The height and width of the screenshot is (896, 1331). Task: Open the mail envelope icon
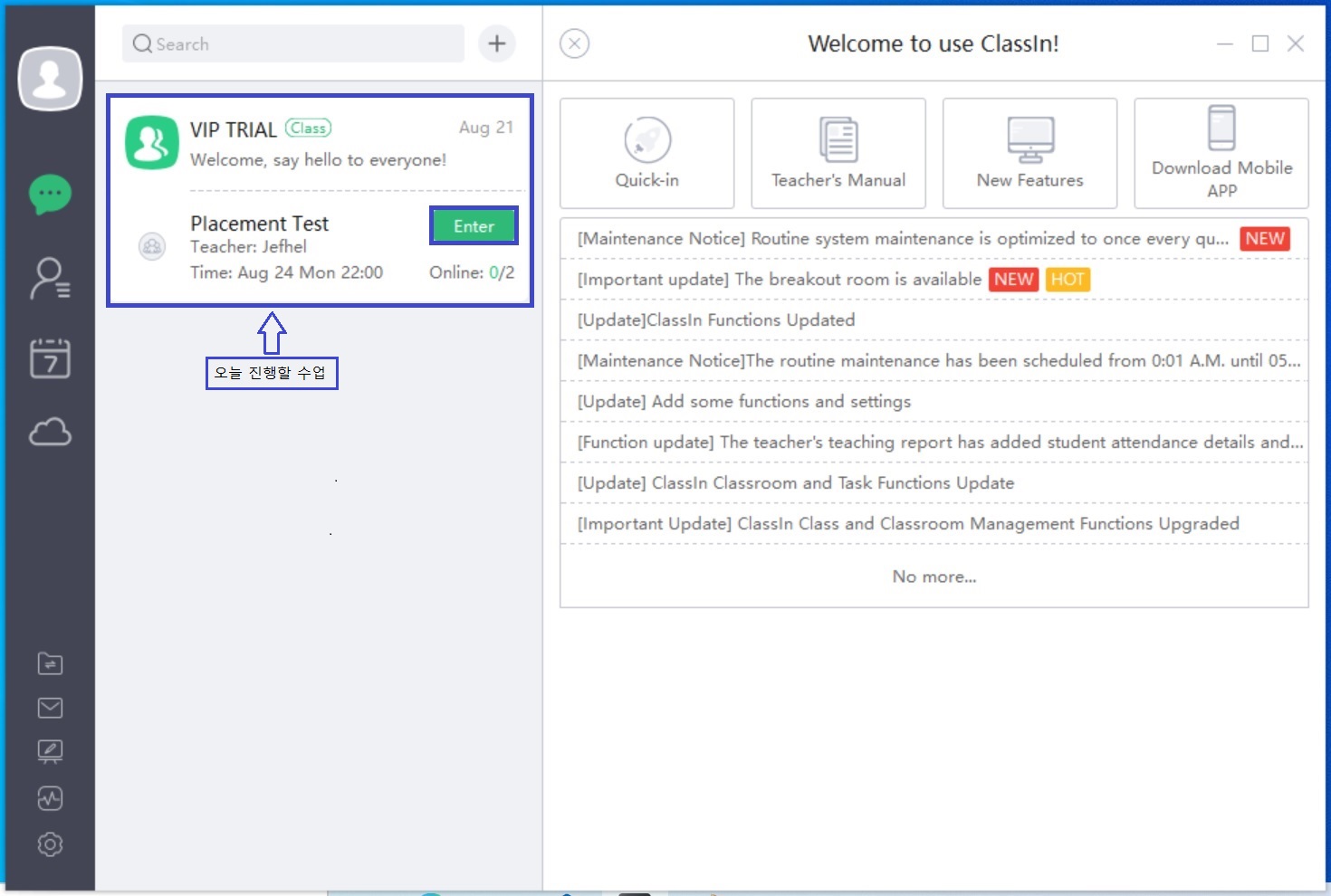50,708
